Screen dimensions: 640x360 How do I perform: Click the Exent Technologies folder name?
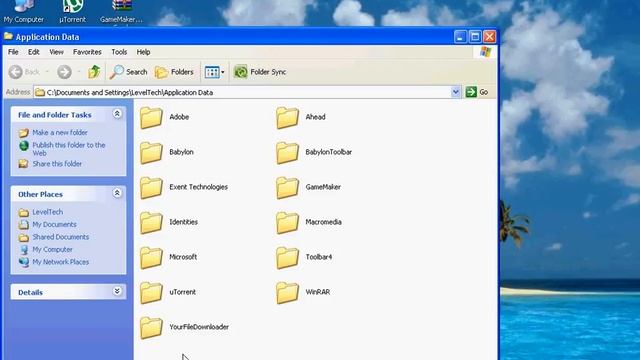point(198,187)
